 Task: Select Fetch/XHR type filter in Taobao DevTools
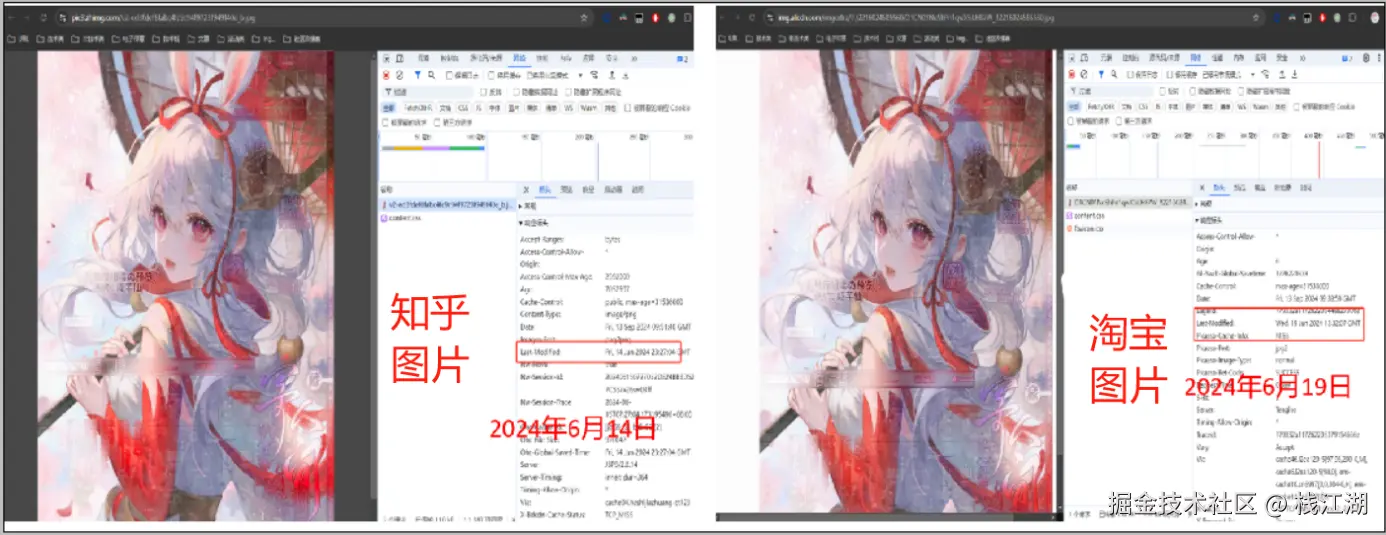pos(1101,107)
